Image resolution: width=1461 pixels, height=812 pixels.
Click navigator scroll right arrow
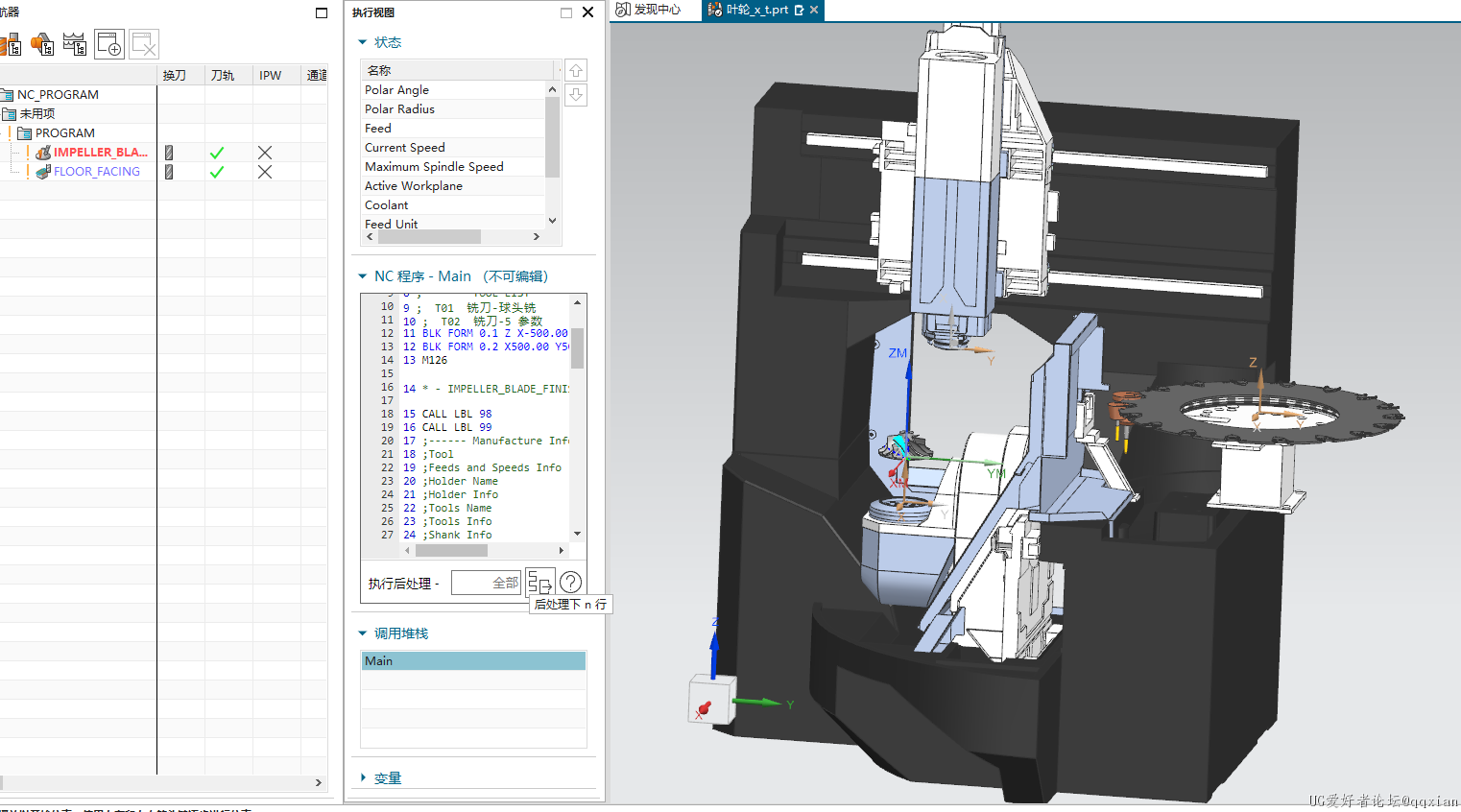coord(319,783)
